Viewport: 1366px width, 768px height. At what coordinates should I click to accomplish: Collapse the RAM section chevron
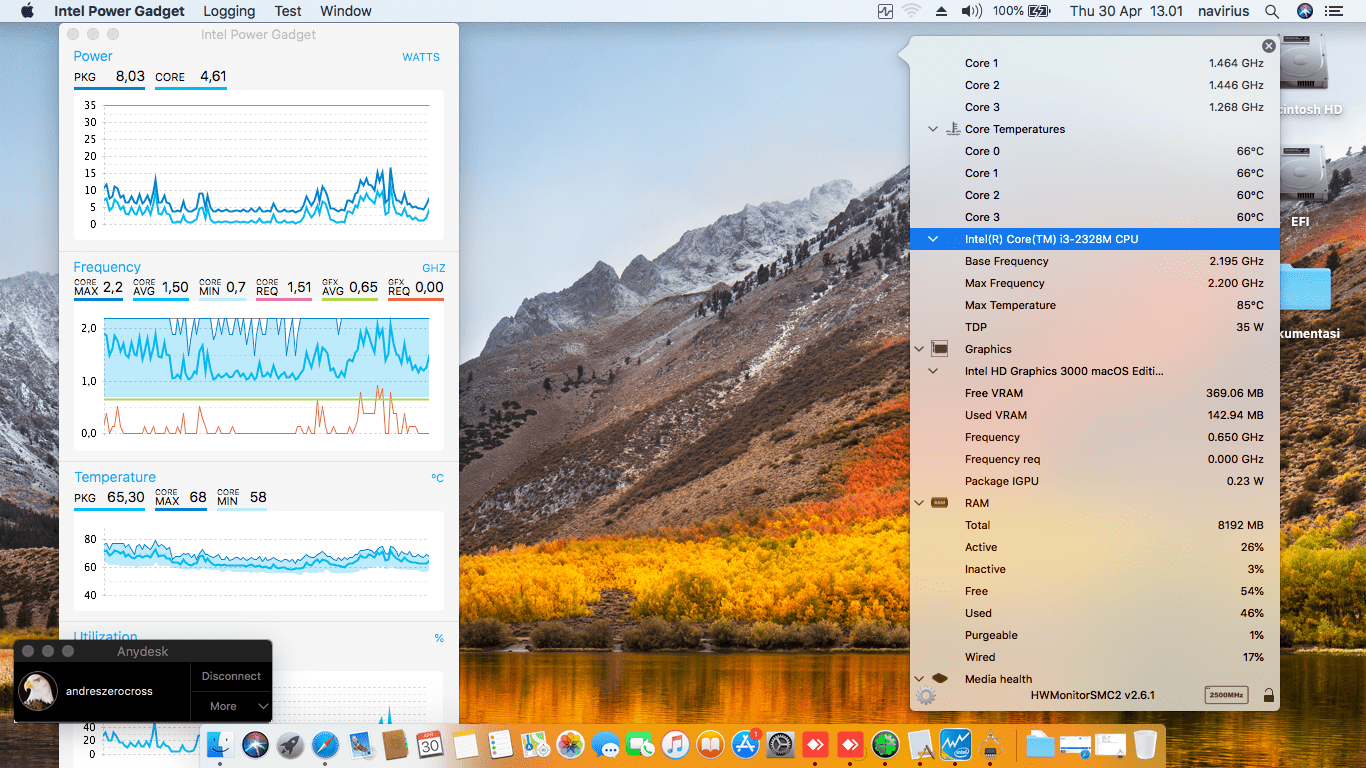(919, 503)
